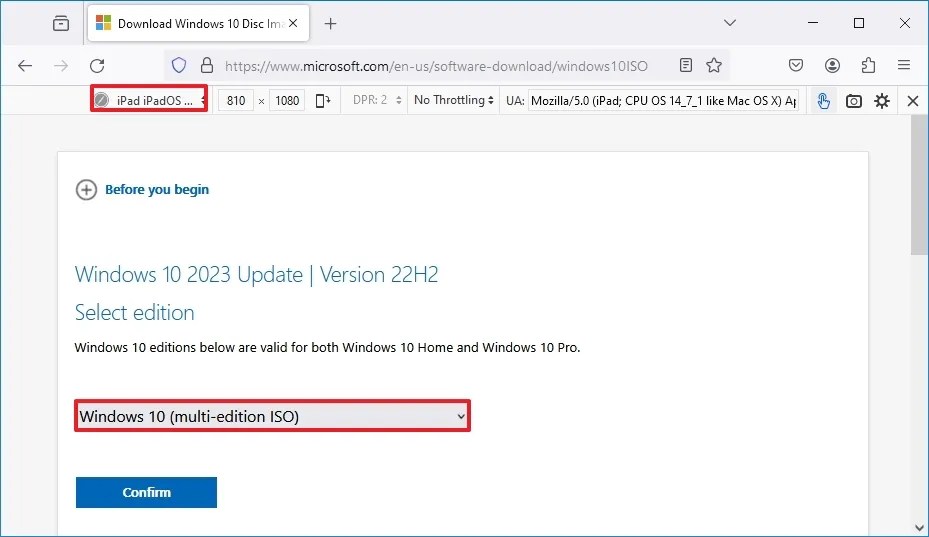Expand the Before you begin plus icon
Image resolution: width=929 pixels, height=537 pixels.
[87, 190]
